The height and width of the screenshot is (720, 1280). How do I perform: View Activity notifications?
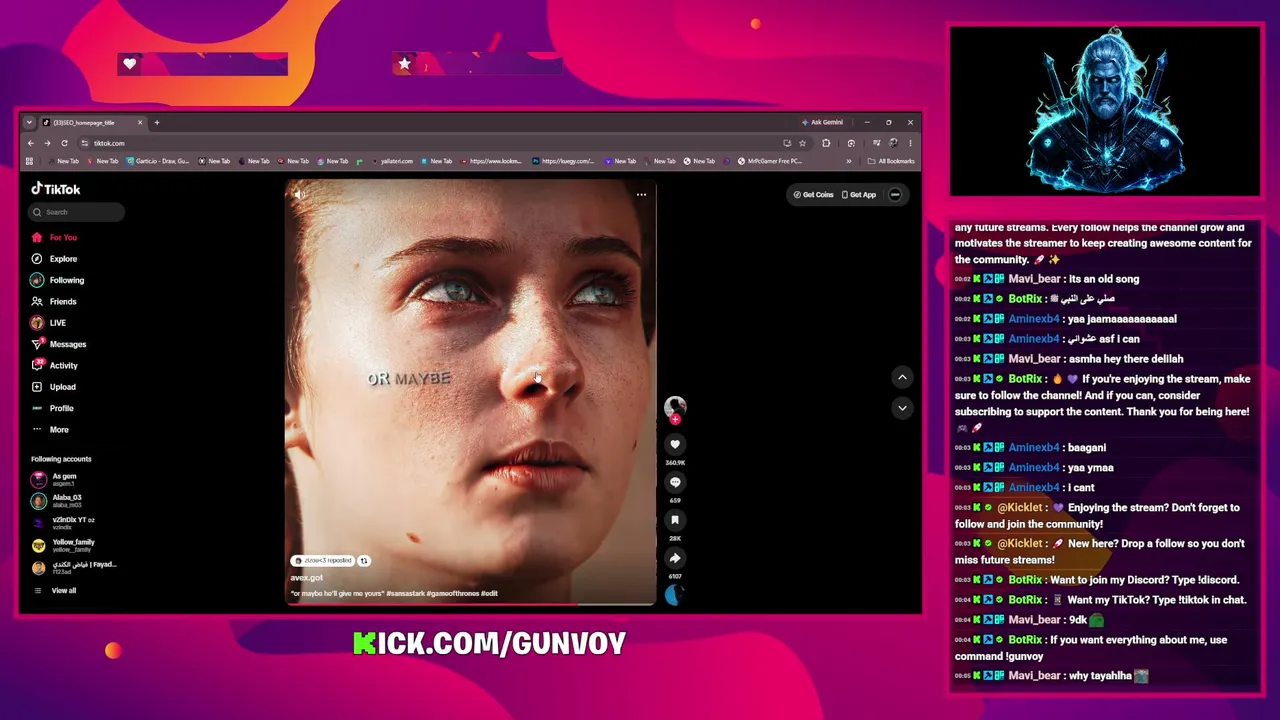pyautogui.click(x=54, y=365)
